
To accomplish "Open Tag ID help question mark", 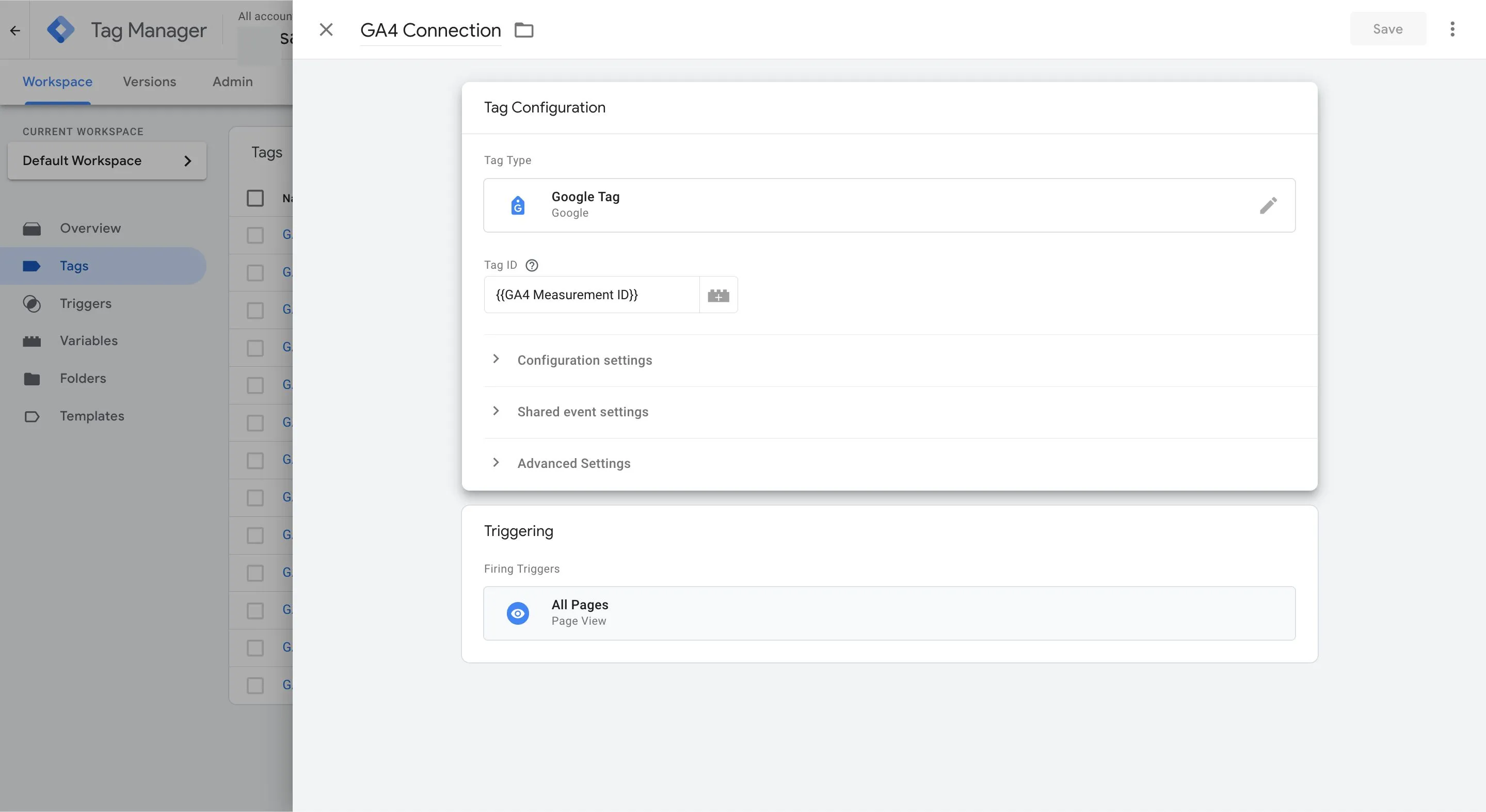I will point(532,265).
